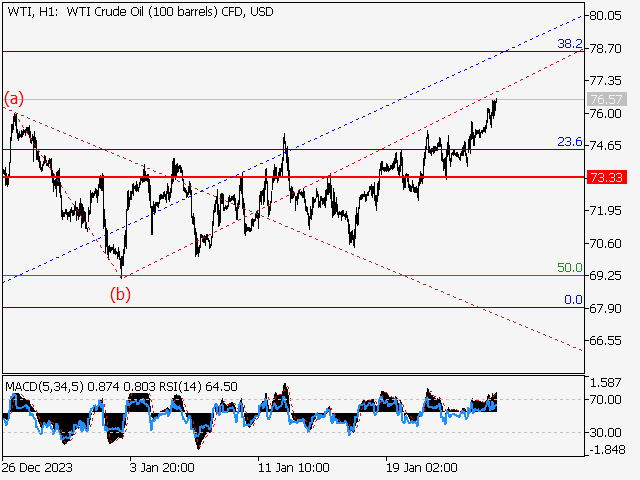Click the MACD(5,34,5) indicator label
Screen dimensions: 640x480
(x=44, y=387)
